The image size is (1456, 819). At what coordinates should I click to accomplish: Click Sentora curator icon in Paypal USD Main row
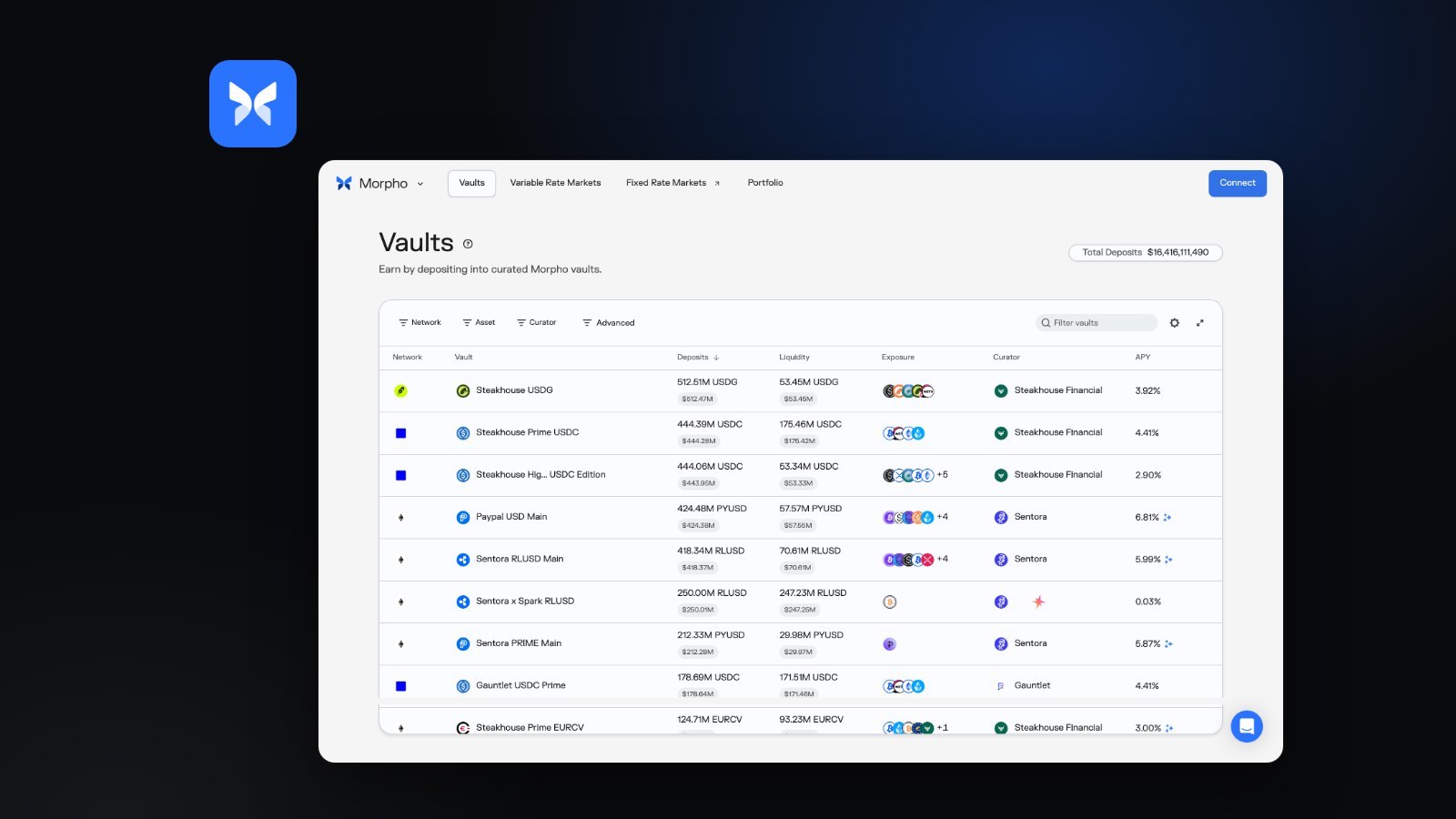coord(1001,518)
